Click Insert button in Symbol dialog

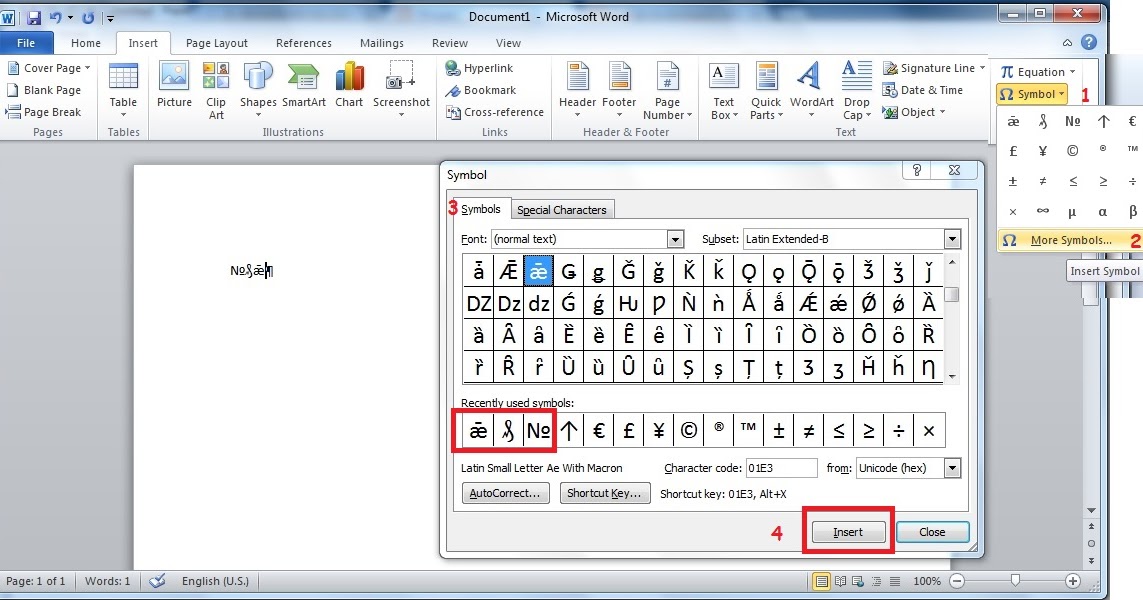click(x=848, y=532)
